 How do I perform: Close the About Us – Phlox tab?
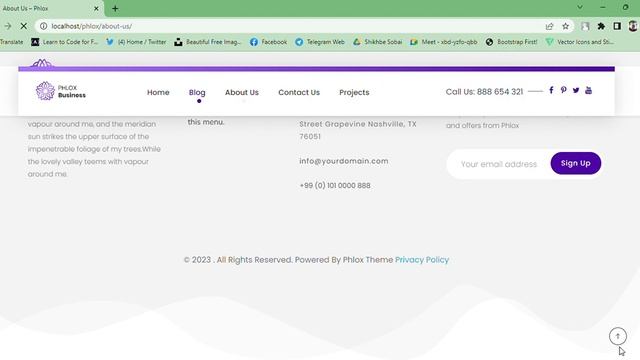(96, 8)
